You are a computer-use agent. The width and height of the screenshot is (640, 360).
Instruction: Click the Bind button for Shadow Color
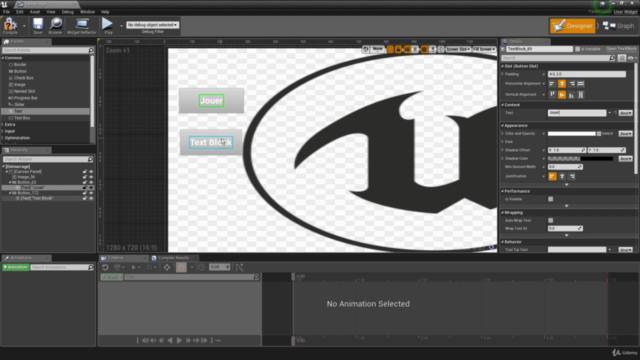625,159
